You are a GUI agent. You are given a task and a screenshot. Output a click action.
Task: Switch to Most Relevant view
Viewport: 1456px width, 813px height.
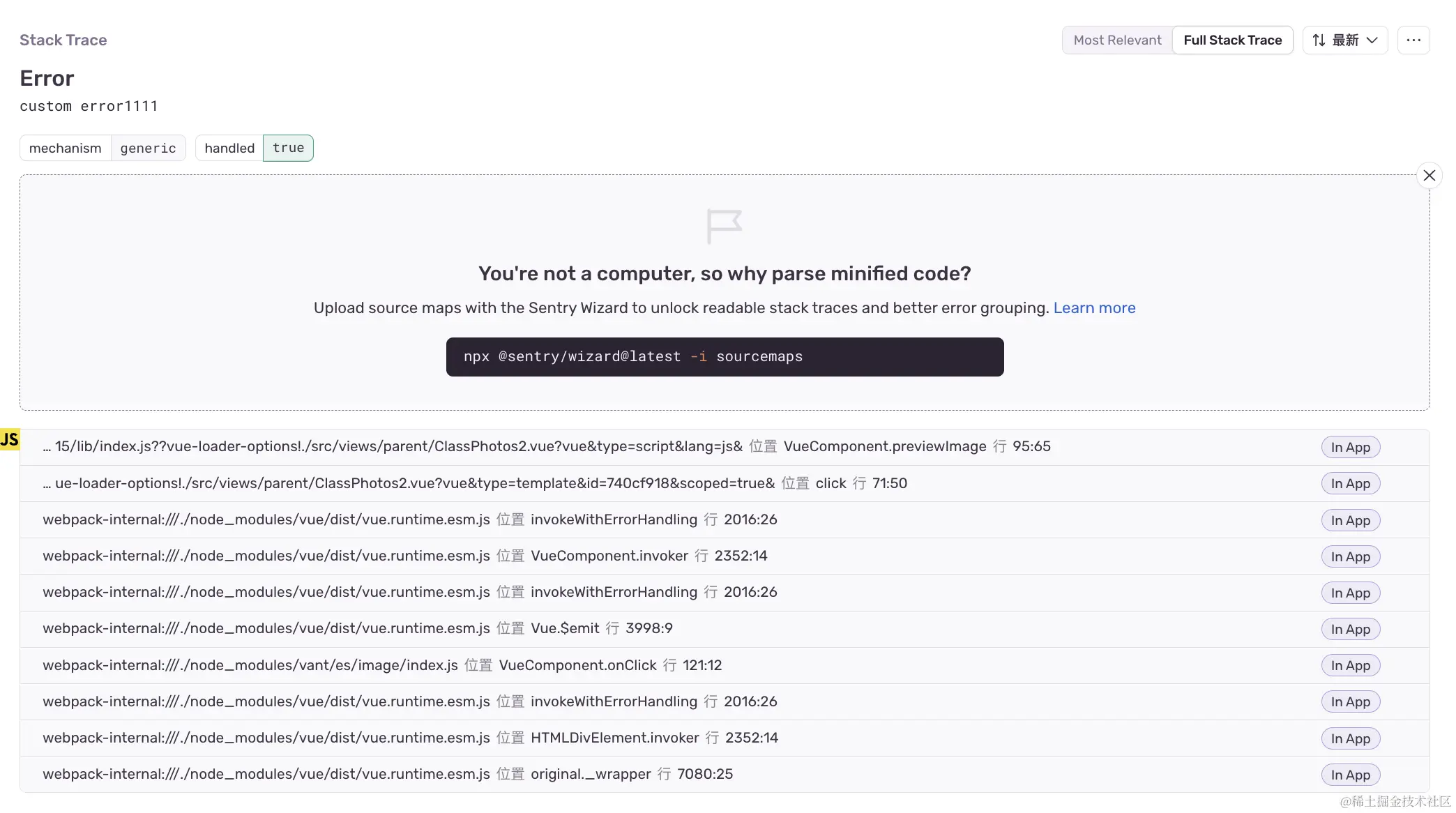tap(1117, 40)
